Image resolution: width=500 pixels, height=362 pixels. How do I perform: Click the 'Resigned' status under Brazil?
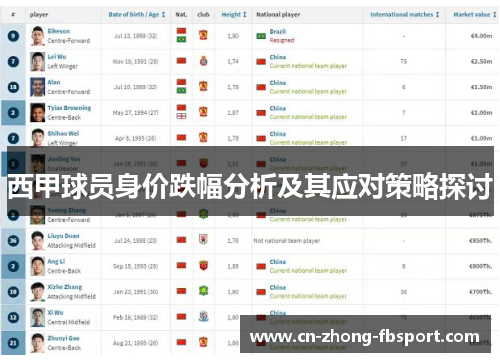282,40
